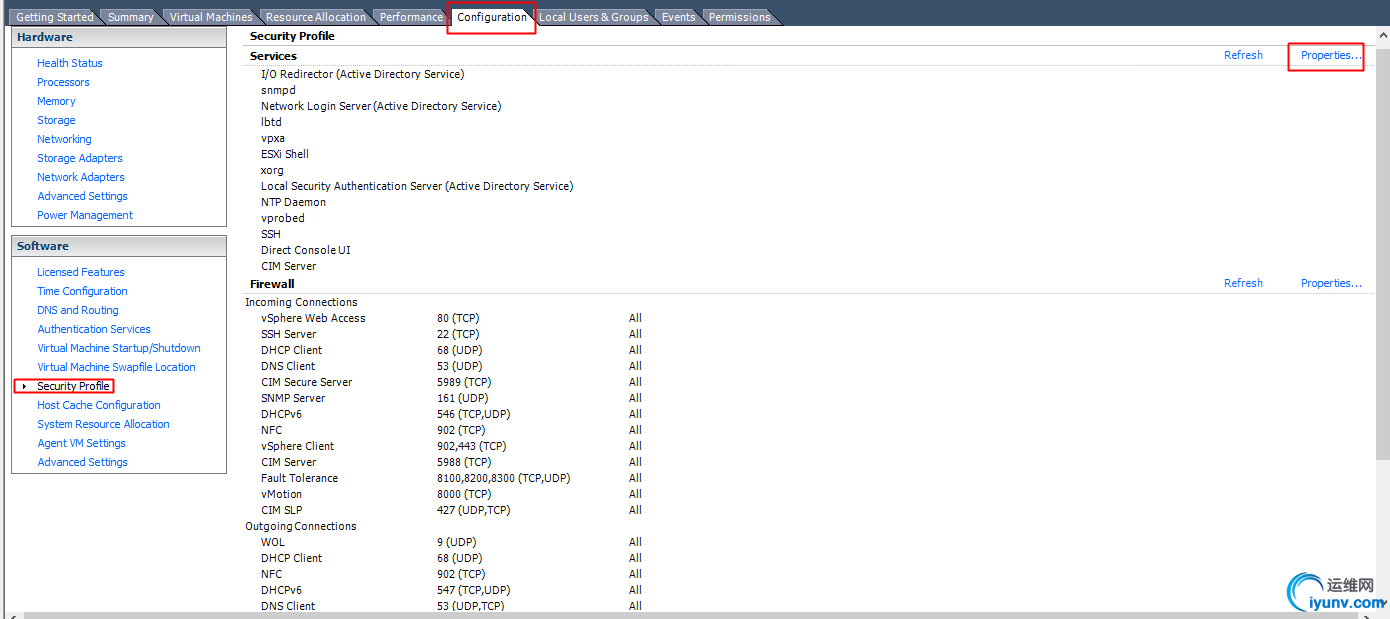Open DNS and Routing
1390x619 pixels.
click(78, 310)
